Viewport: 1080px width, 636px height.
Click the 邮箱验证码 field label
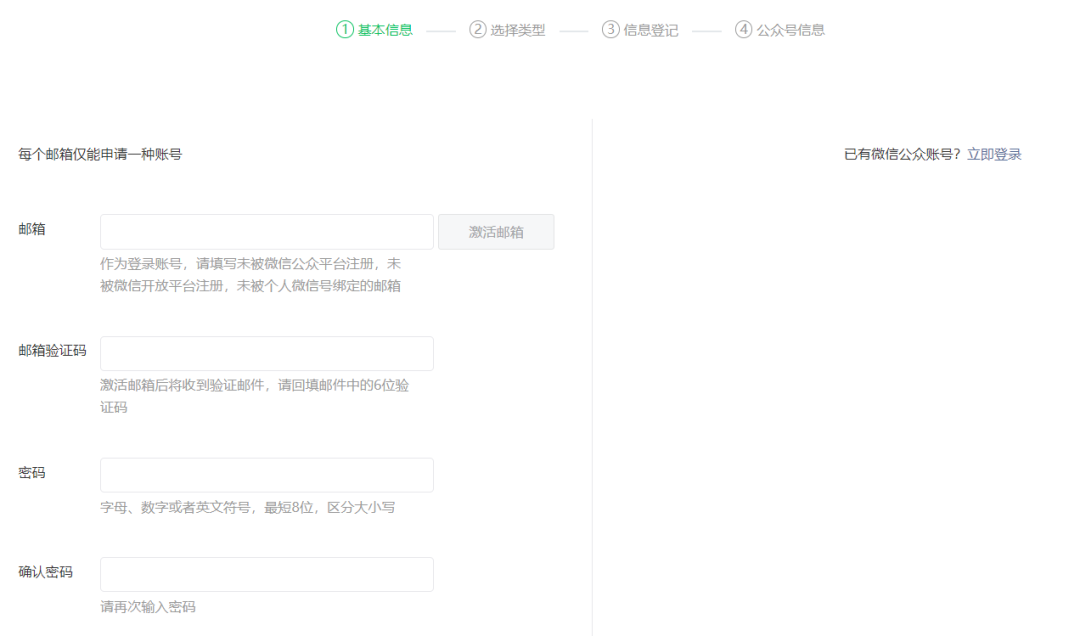pos(52,351)
